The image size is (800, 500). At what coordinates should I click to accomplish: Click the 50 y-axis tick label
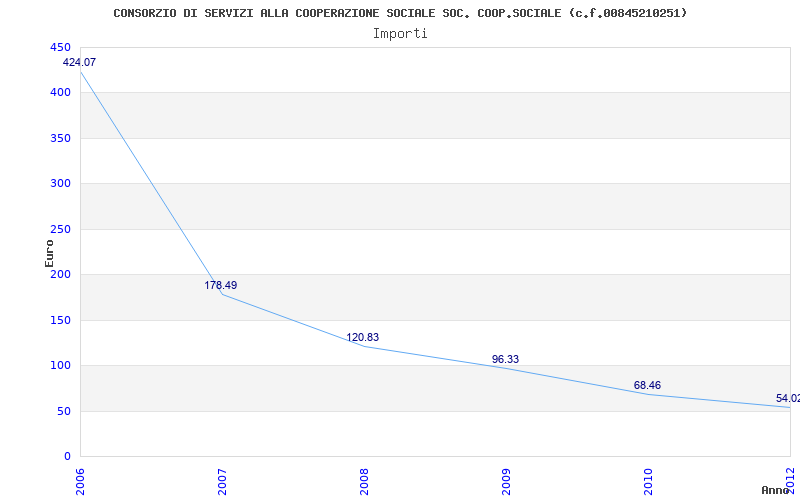tap(64, 411)
